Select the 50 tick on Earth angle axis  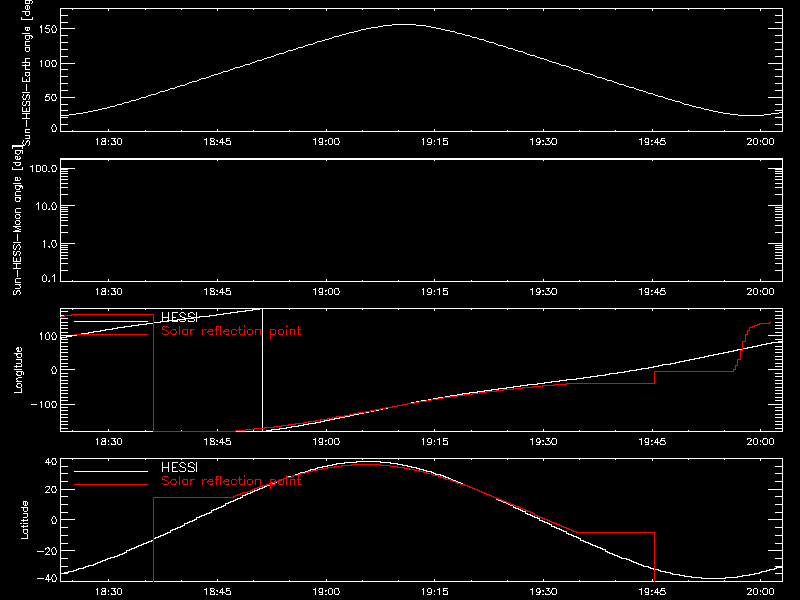(x=51, y=97)
